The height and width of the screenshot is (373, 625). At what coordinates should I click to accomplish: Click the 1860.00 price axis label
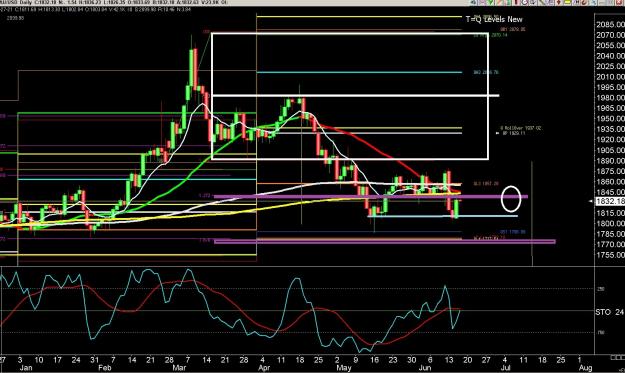click(x=610, y=182)
